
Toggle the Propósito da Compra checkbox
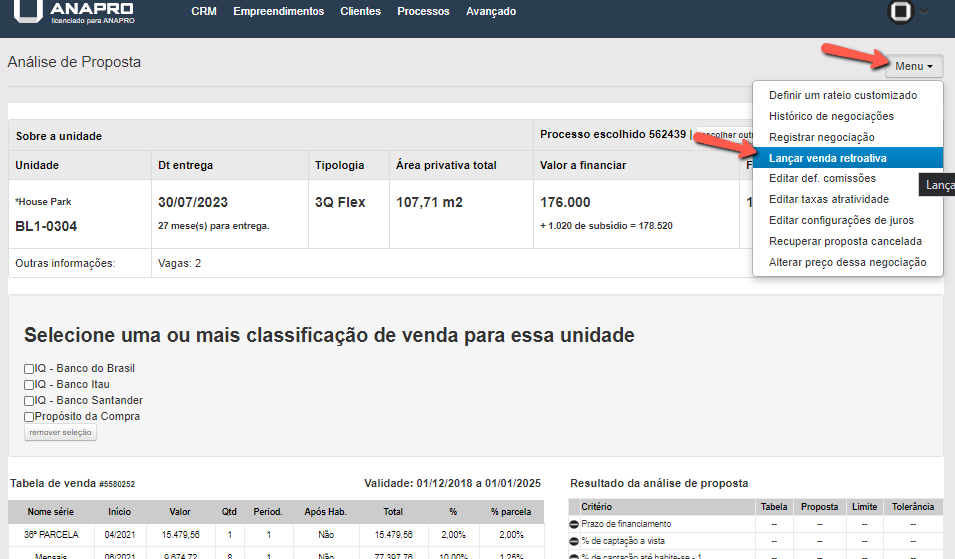pos(29,417)
